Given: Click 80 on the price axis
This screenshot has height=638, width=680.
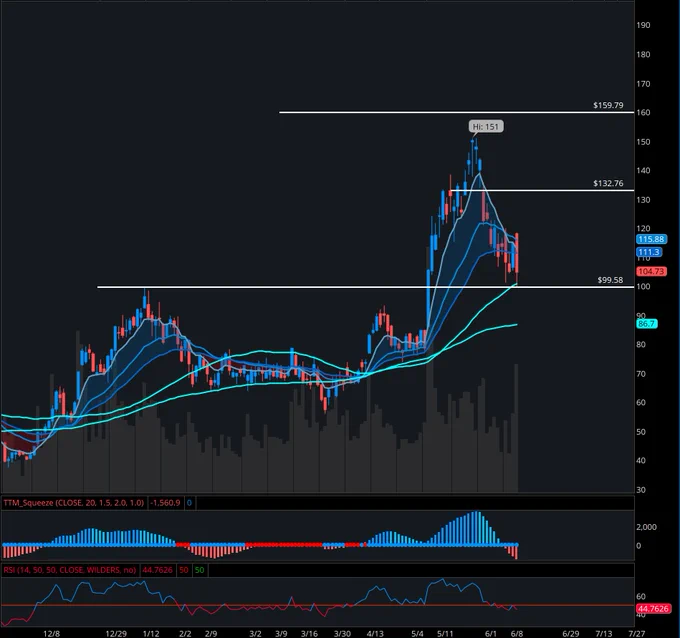Looking at the screenshot, I should pos(641,344).
